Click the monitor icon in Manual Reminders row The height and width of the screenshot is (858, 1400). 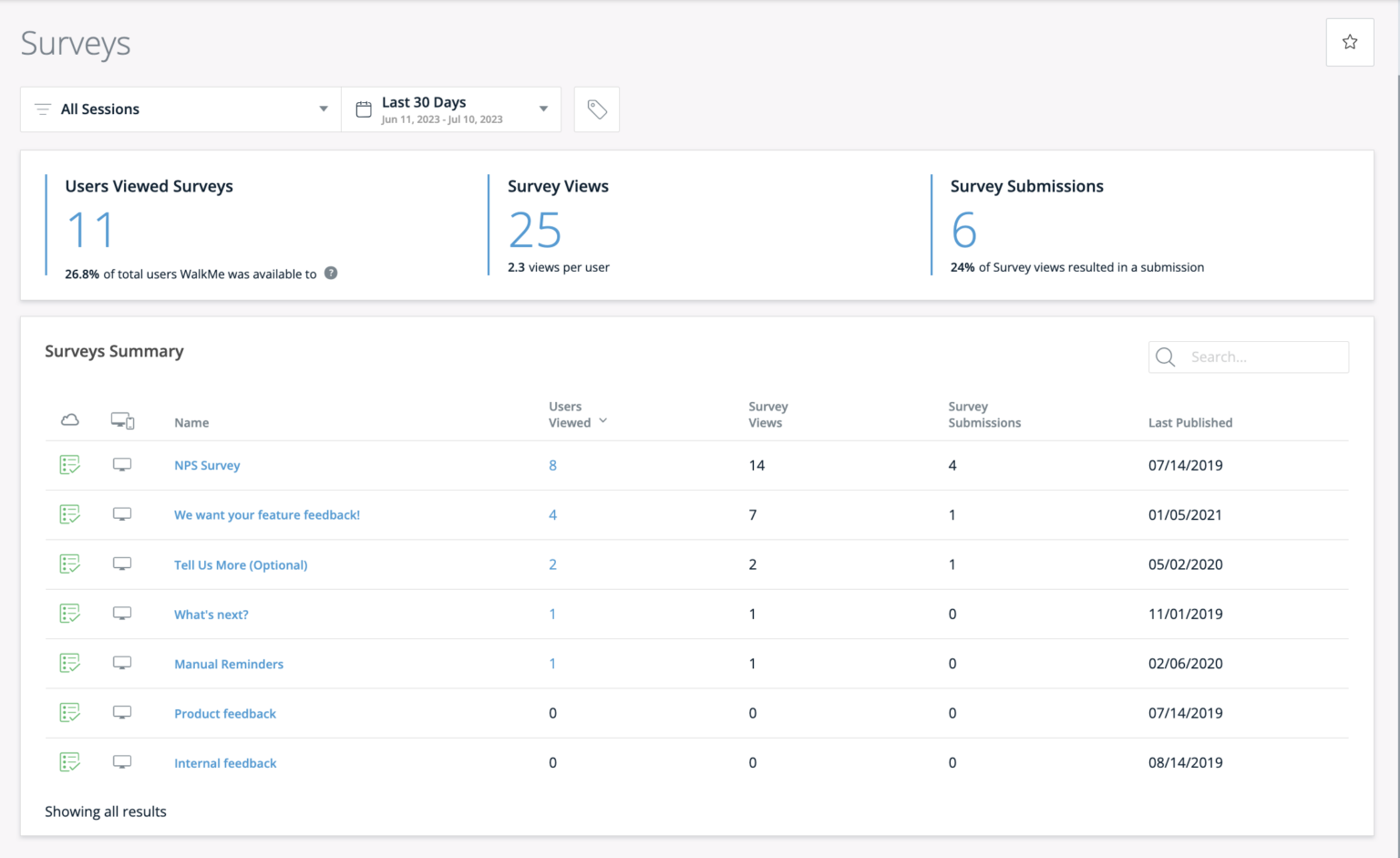coord(122,663)
